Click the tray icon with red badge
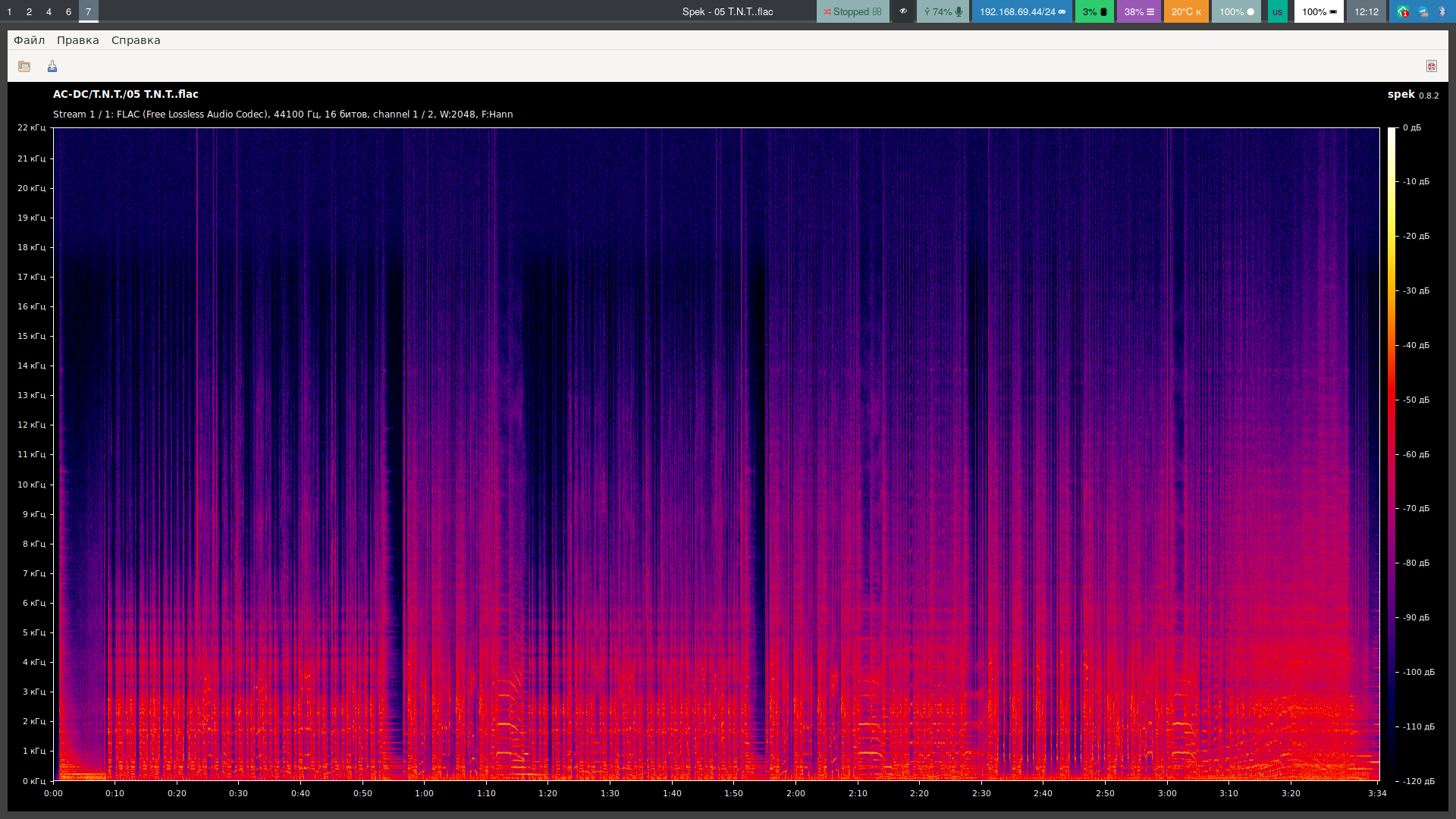The height and width of the screenshot is (819, 1456). [1403, 11]
